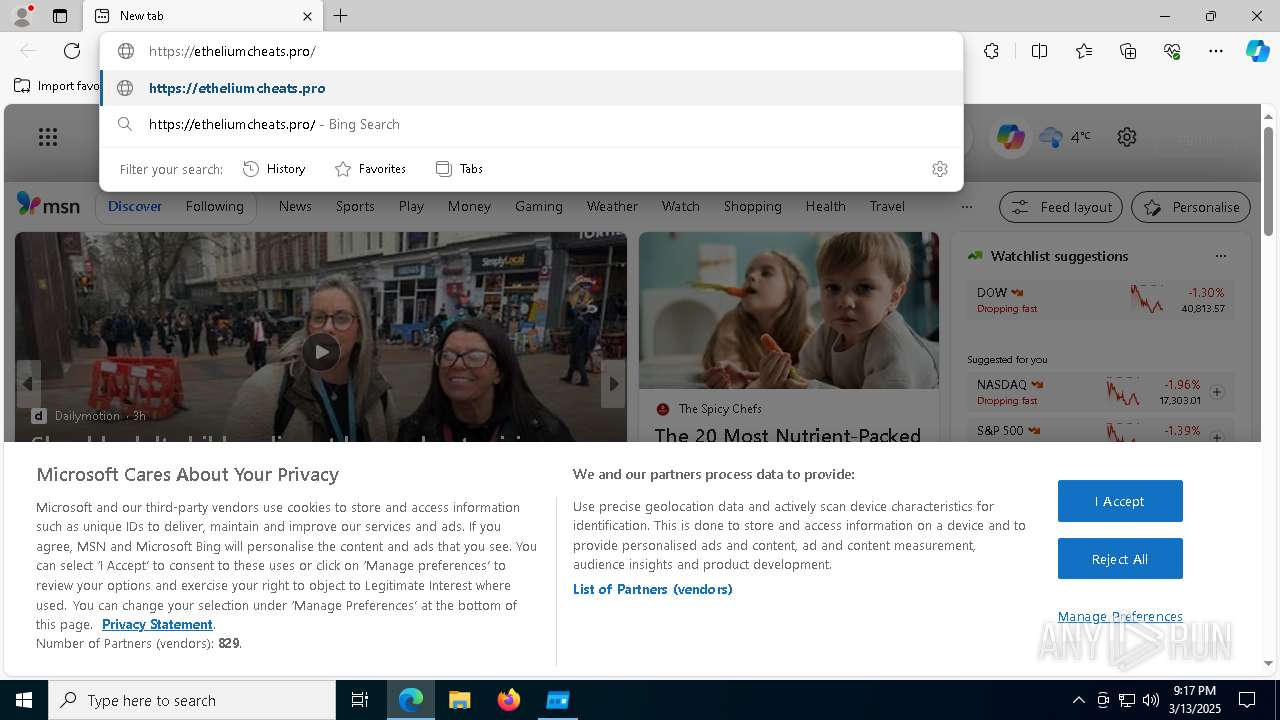This screenshot has height=720, width=1280.
Task: Filter search by History
Action: click(274, 169)
